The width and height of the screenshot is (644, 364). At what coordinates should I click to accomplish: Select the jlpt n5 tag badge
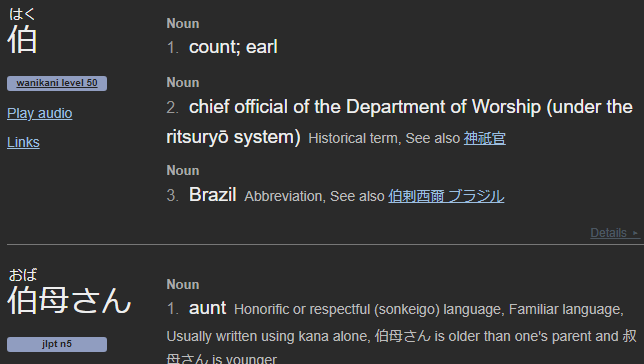click(57, 344)
